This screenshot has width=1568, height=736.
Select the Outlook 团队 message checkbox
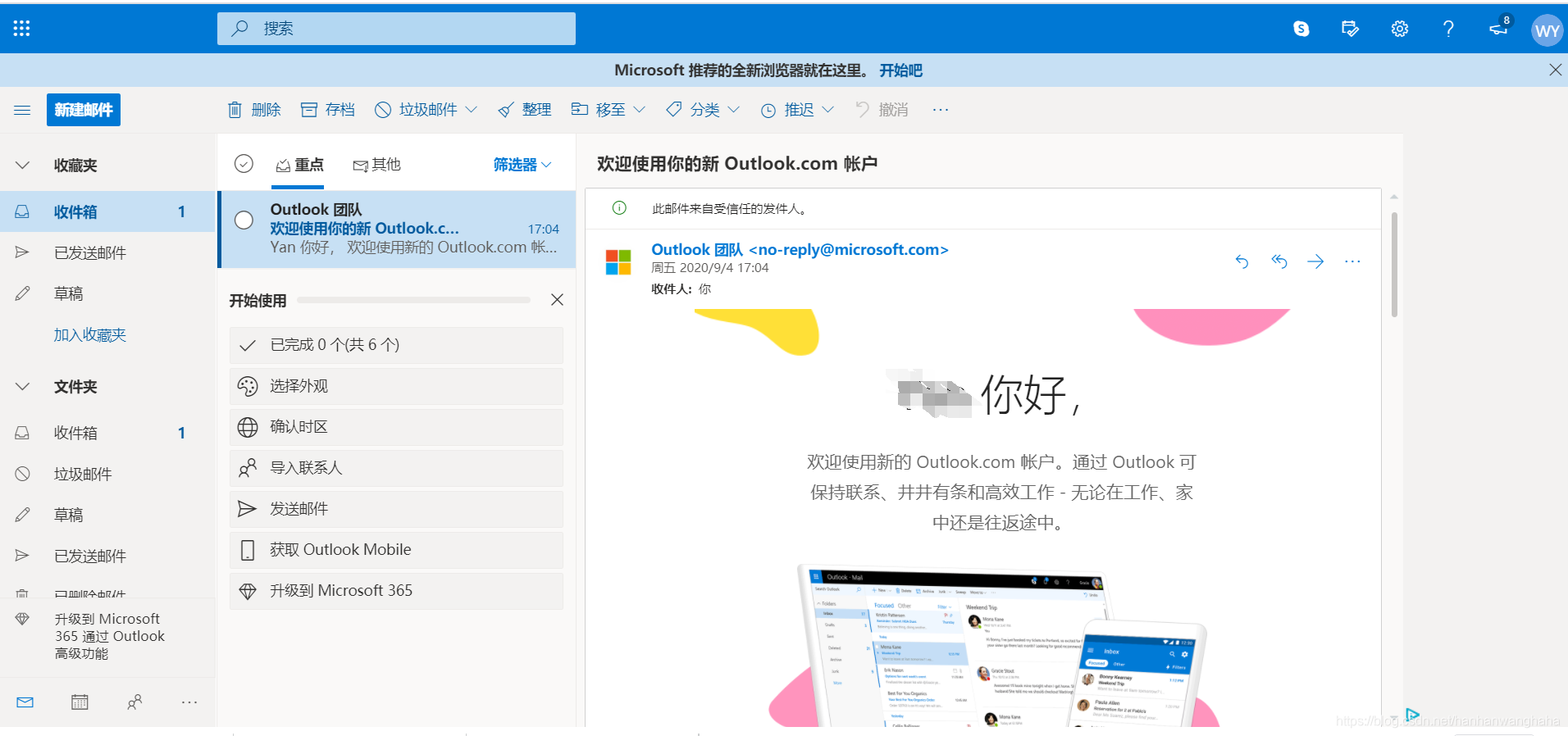244,220
